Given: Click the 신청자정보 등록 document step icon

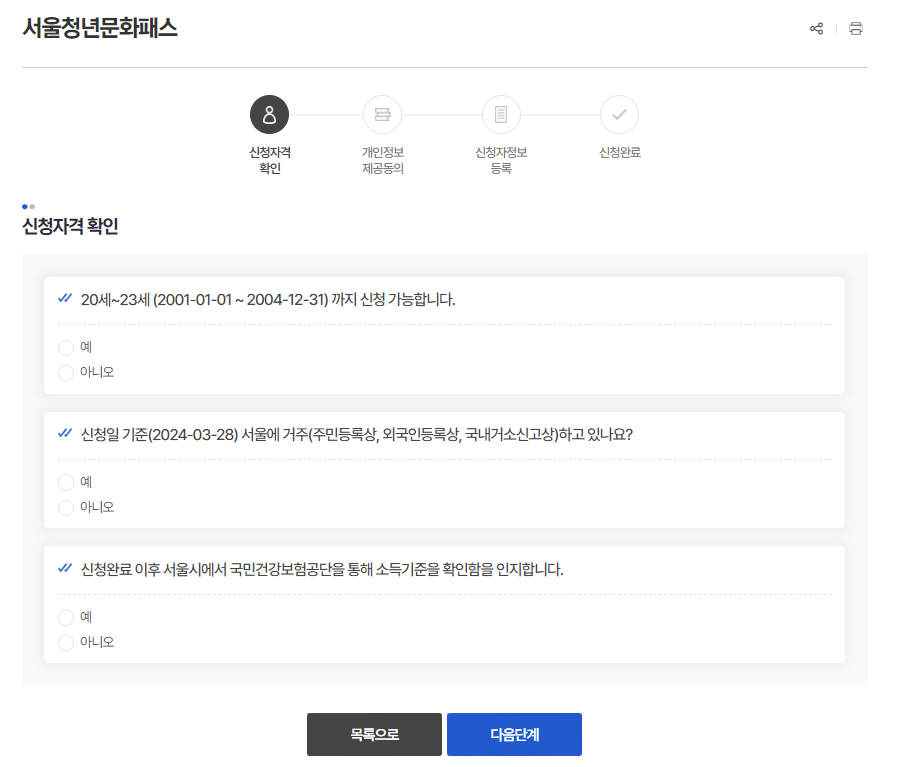Looking at the screenshot, I should (x=501, y=115).
